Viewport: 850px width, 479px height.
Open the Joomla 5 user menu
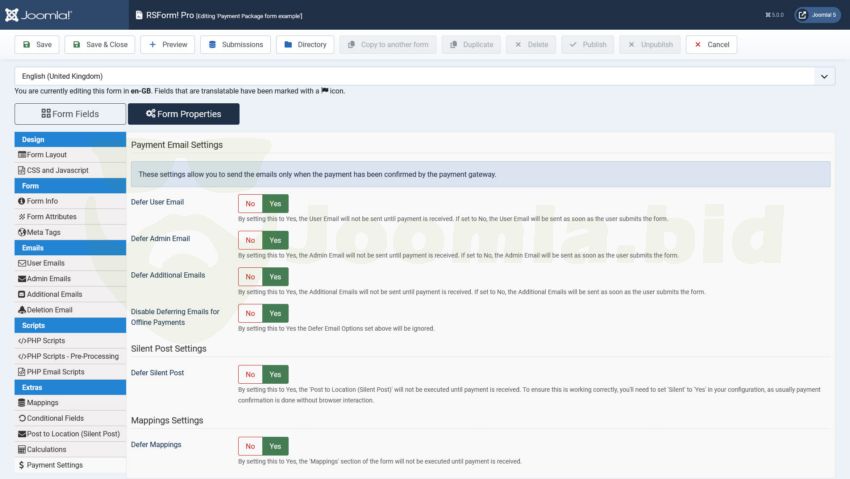[x=817, y=15]
